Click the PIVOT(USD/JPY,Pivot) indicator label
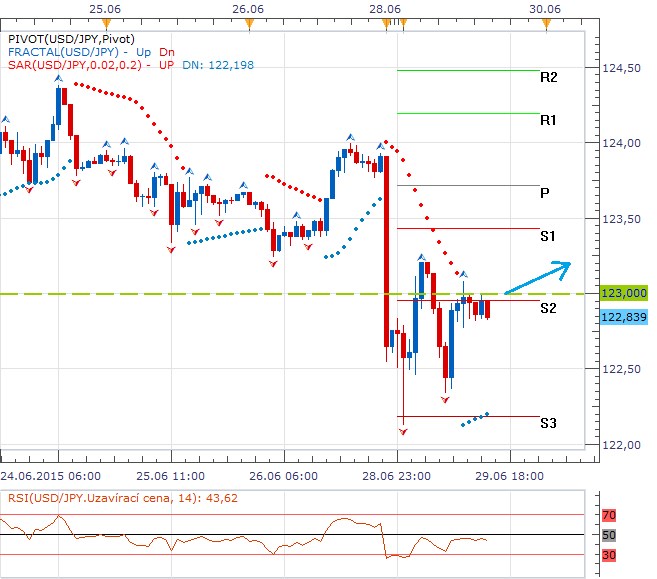This screenshot has width=657, height=579. pos(71,39)
